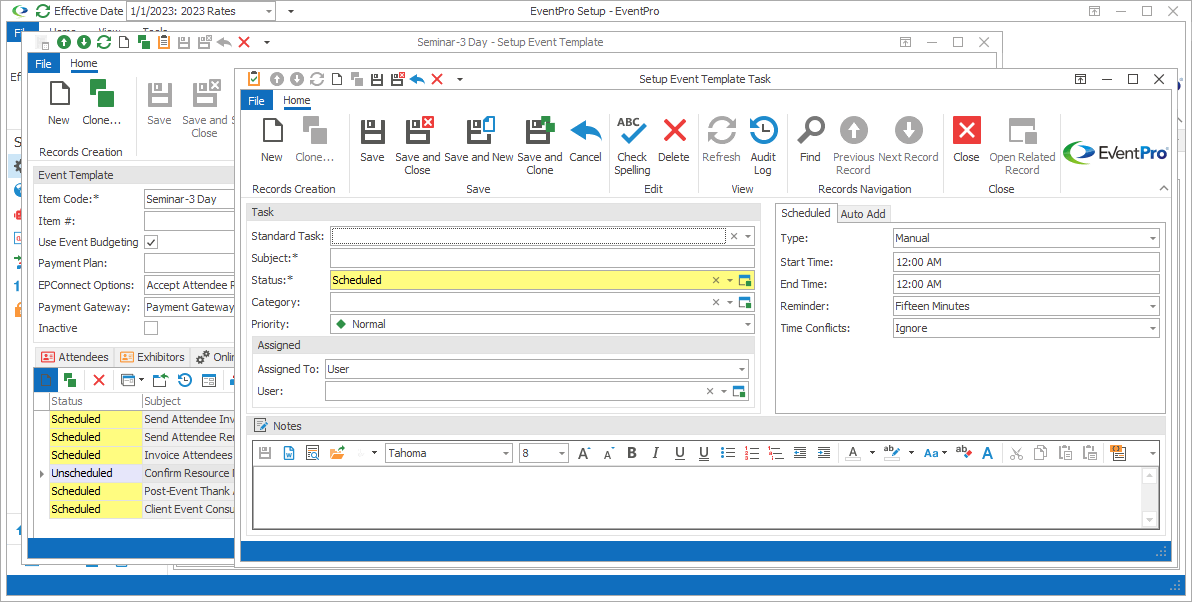Click green refresh icon in Seminar window toolbar

[x=104, y=43]
